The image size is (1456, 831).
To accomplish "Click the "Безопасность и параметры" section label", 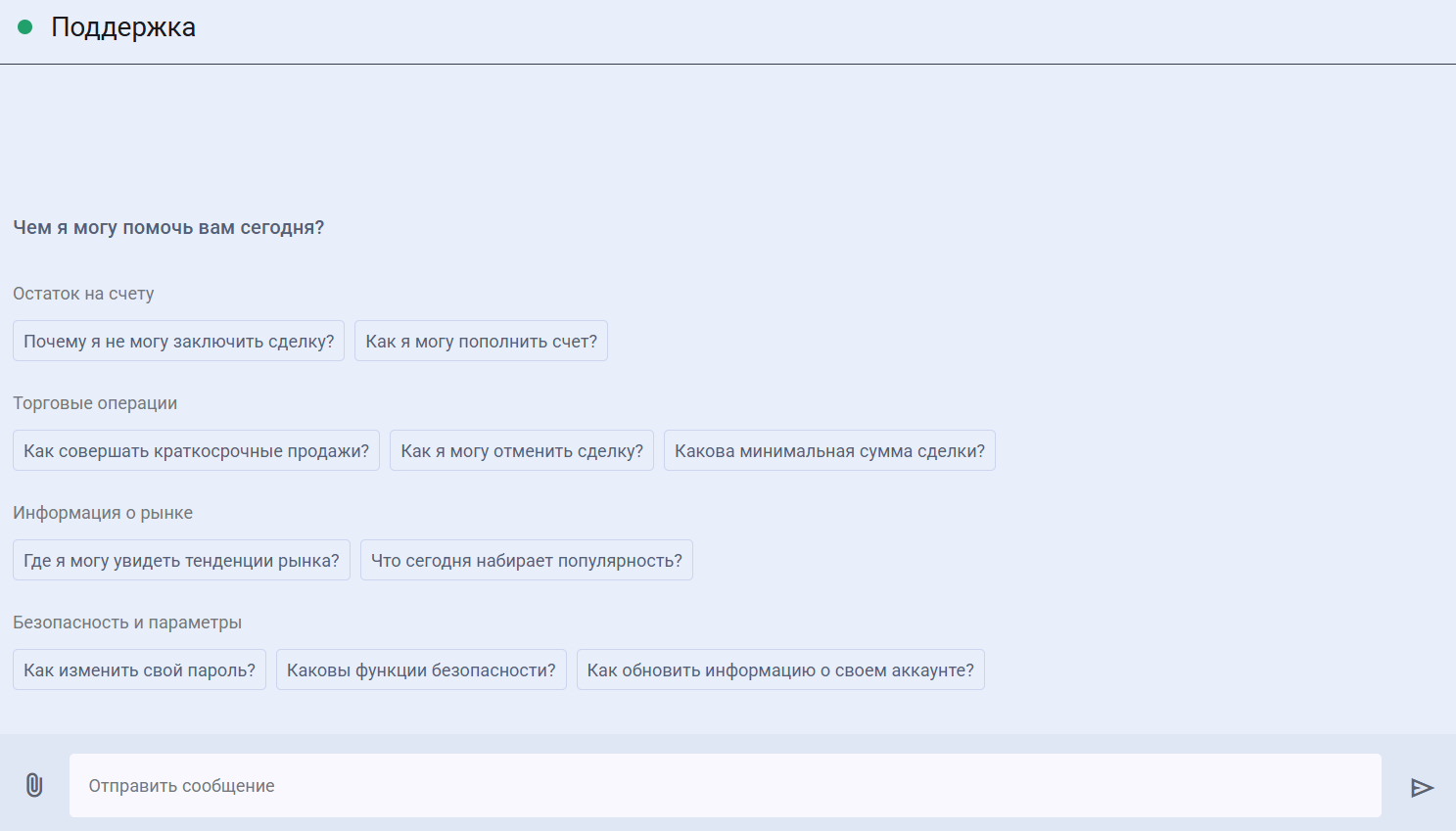I will (126, 622).
